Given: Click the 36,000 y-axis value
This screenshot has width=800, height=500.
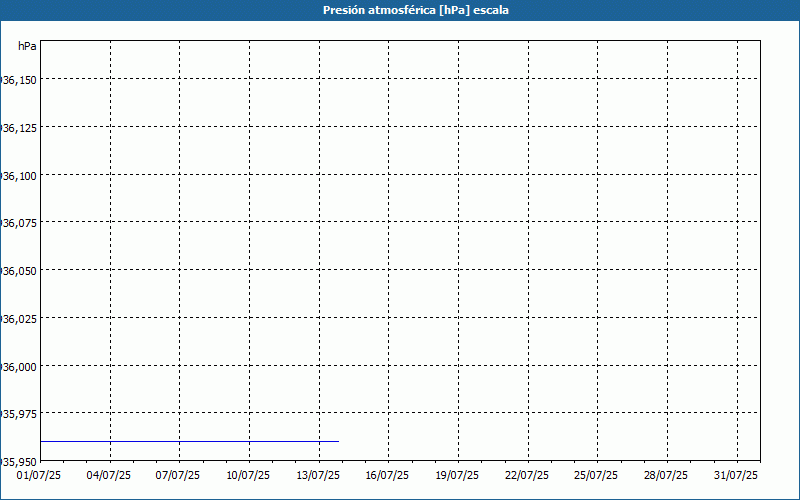Looking at the screenshot, I should (18, 366).
